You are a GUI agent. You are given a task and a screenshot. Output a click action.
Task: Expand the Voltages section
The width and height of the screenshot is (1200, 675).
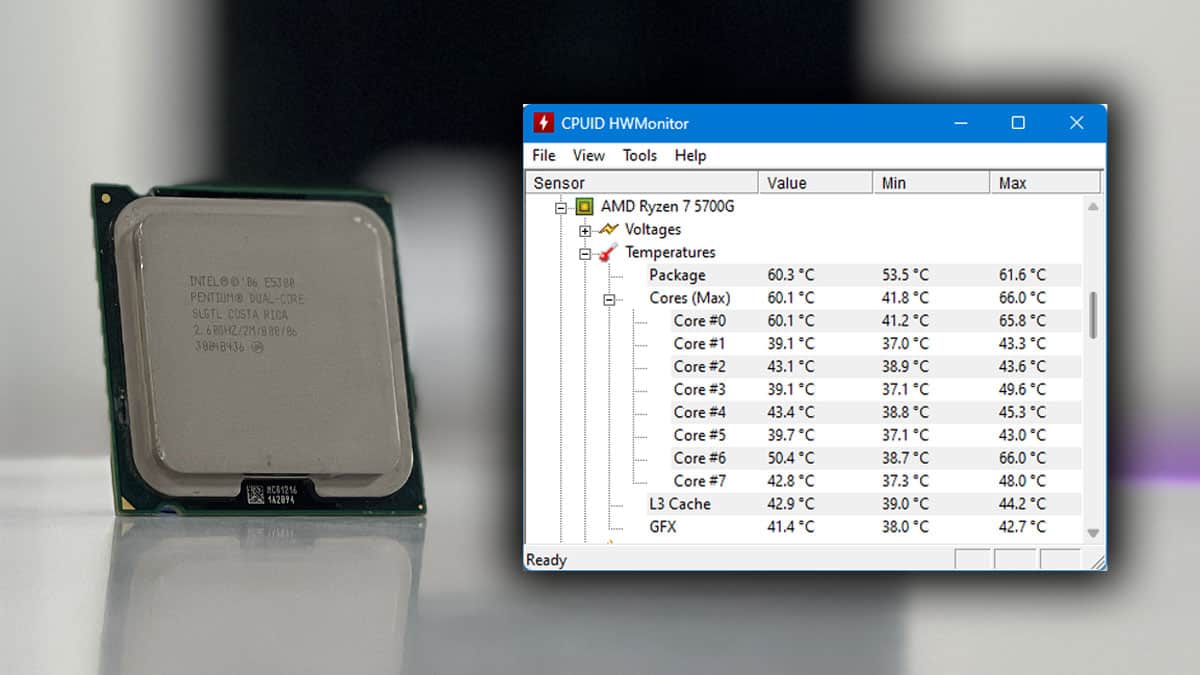[586, 229]
